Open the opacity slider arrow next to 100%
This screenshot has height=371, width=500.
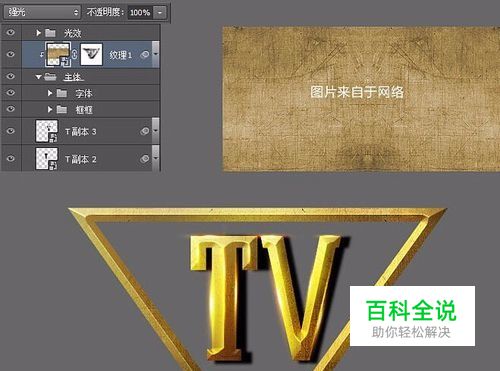(160, 13)
